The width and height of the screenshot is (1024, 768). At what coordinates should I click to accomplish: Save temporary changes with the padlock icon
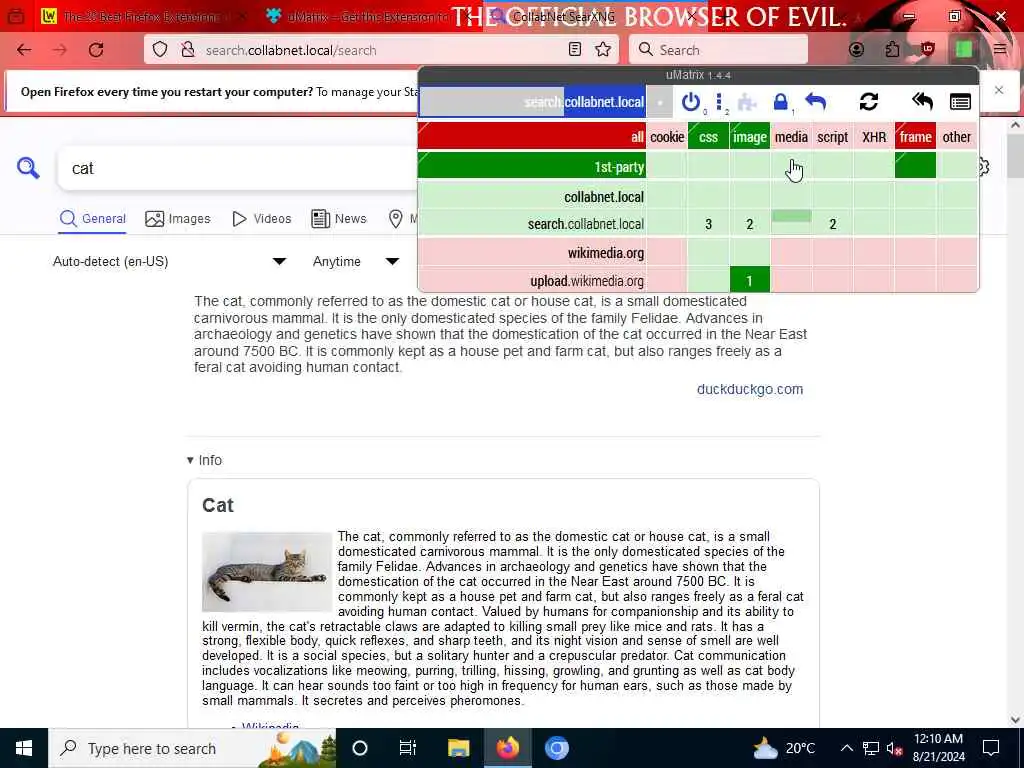coord(780,102)
